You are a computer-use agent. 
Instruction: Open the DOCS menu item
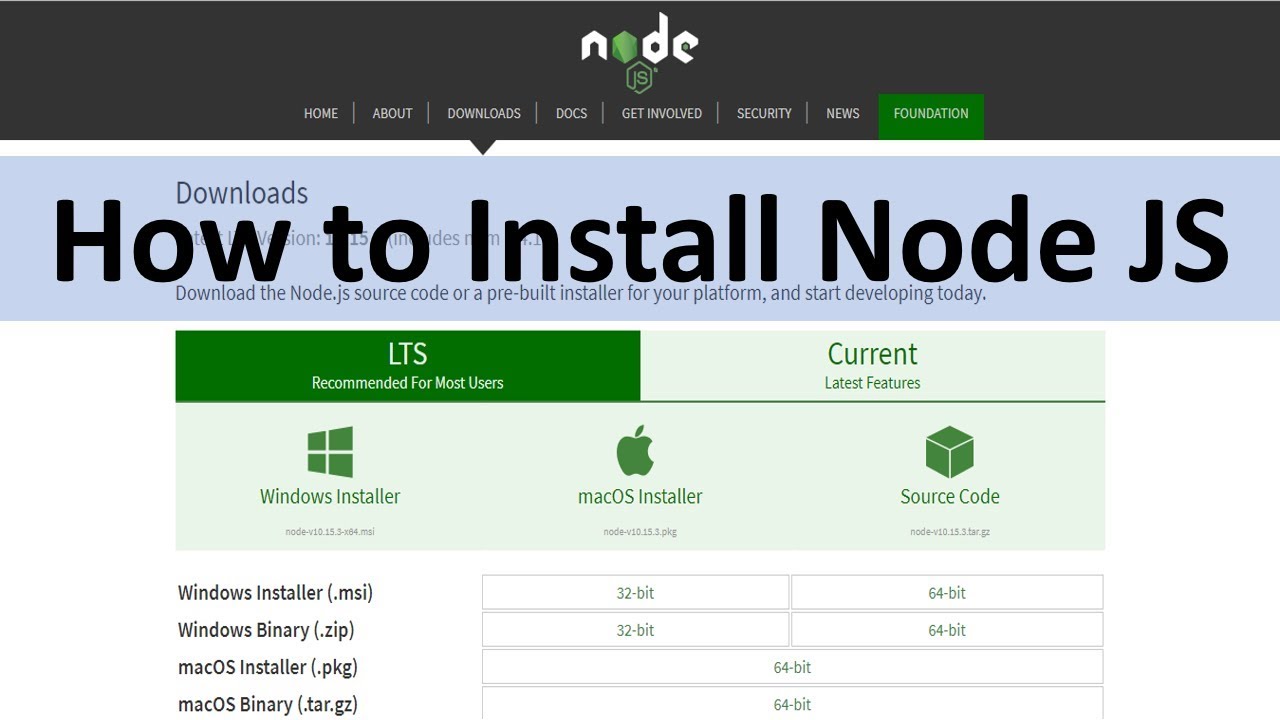pos(571,114)
